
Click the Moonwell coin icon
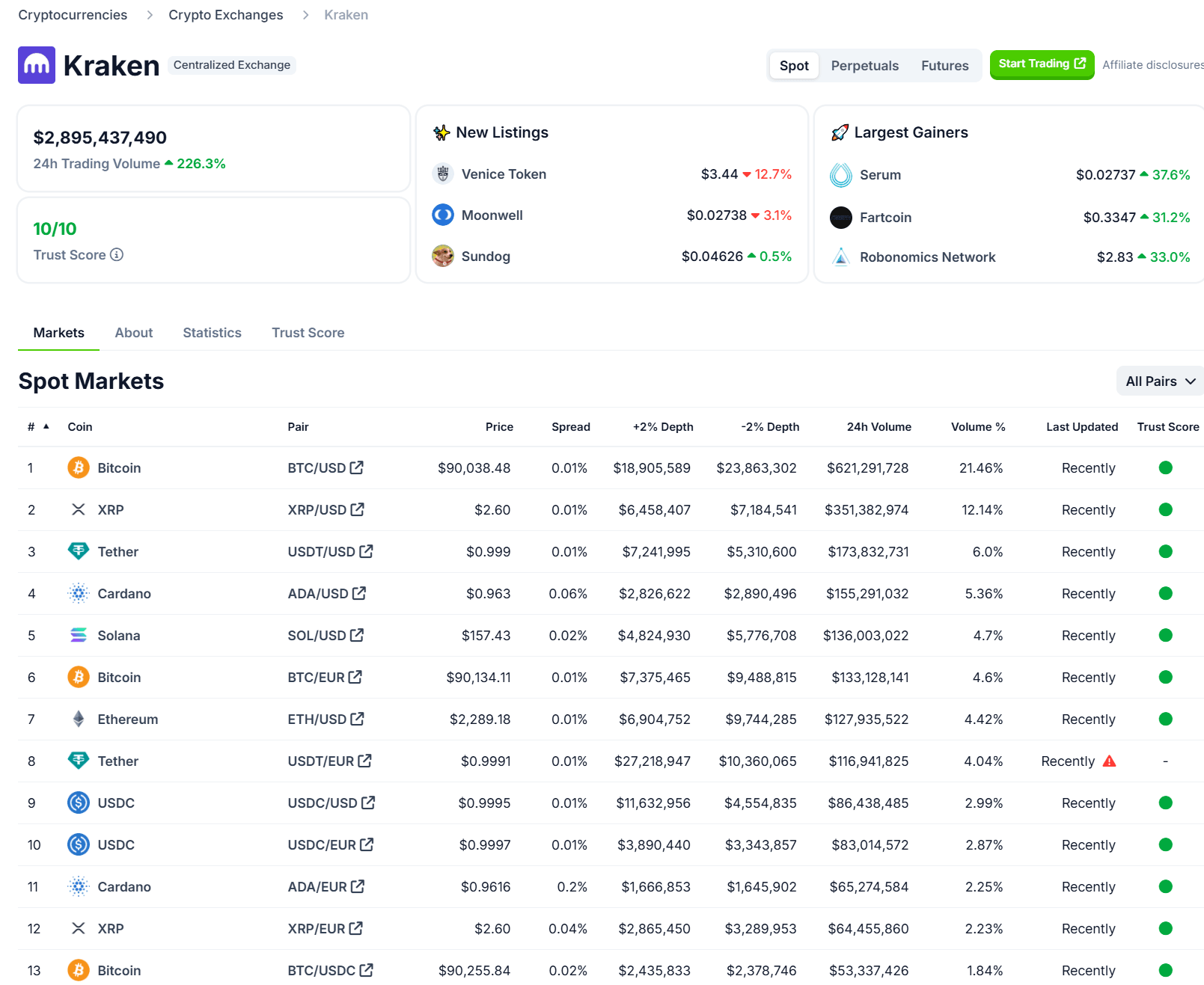click(443, 215)
